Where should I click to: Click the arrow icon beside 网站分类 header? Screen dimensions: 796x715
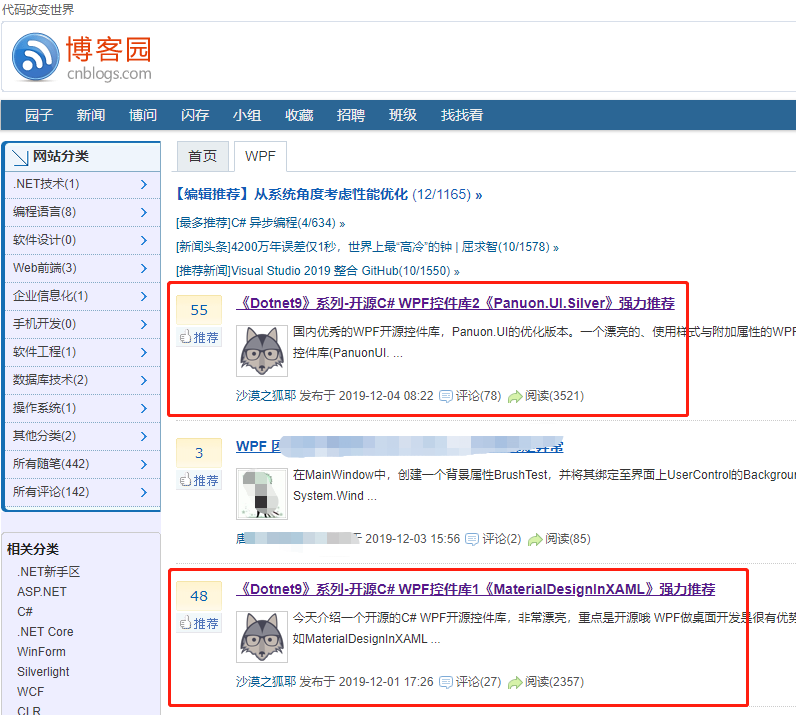[20, 157]
